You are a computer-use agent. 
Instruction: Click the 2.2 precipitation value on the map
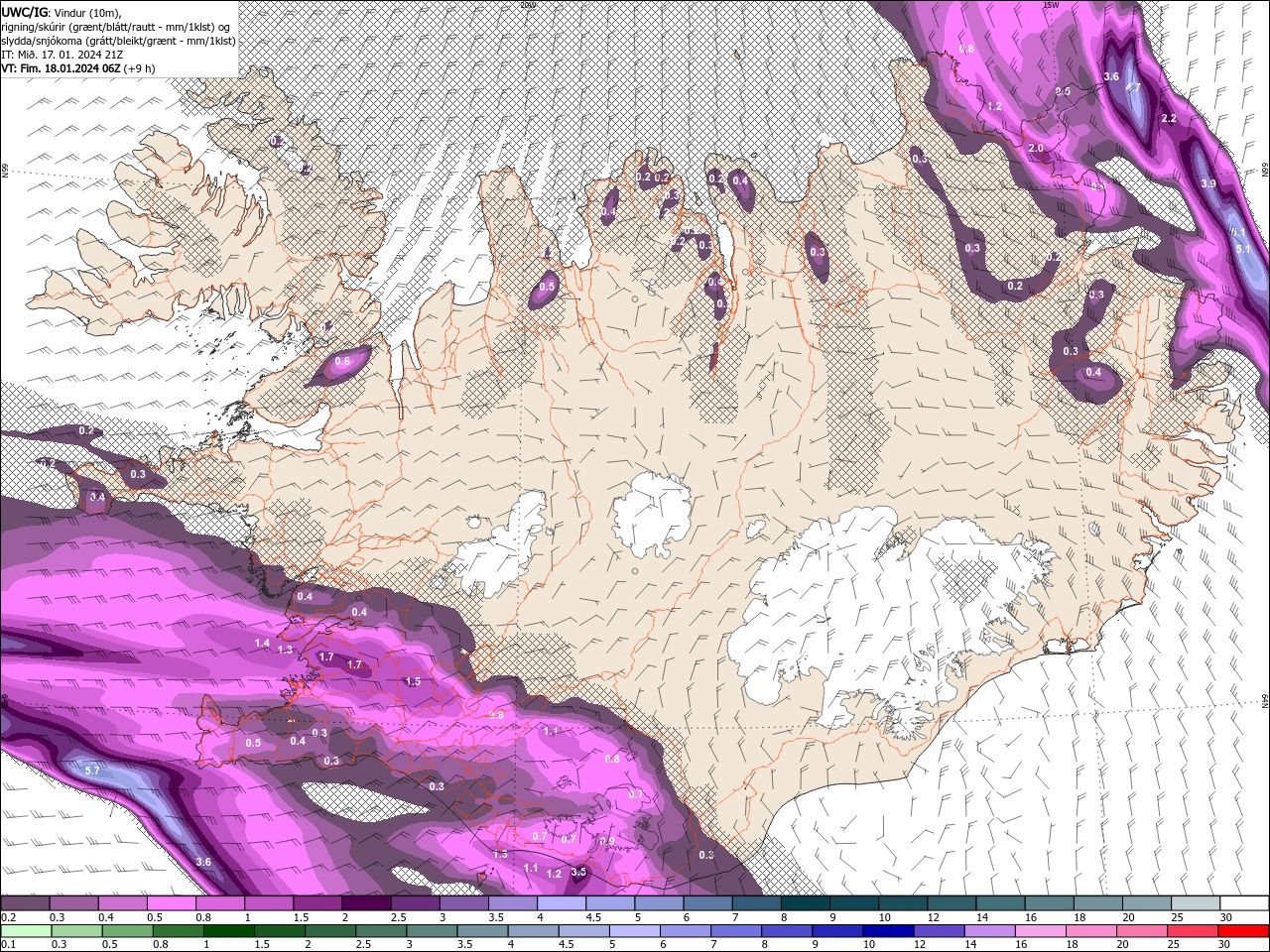(x=1169, y=118)
